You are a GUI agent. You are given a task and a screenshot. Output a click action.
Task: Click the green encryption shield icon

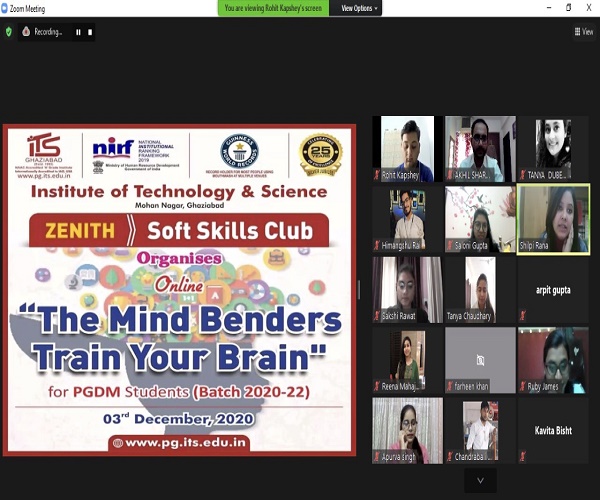point(8,32)
